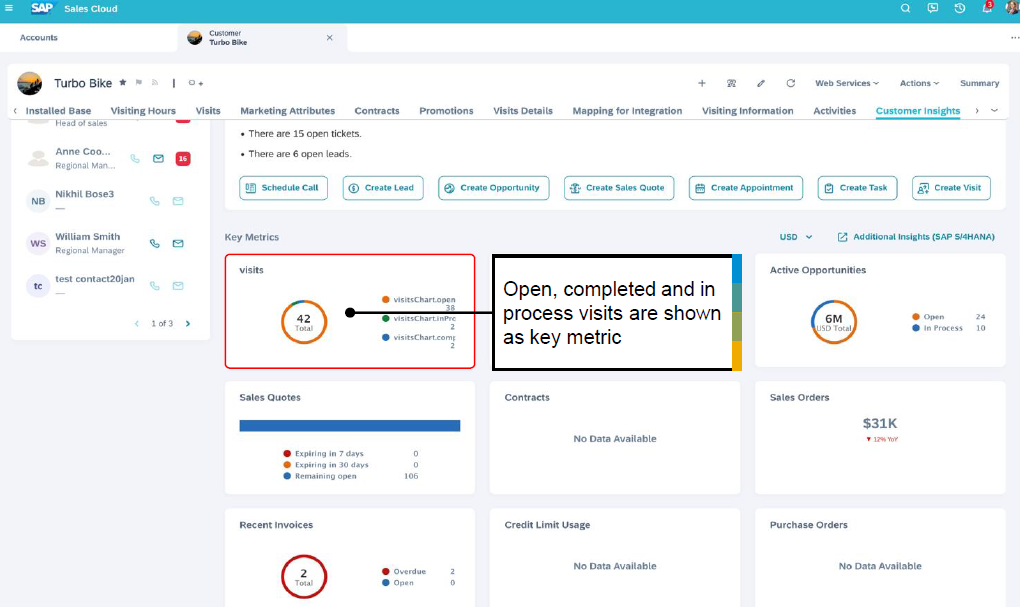Call William Smith using the phone icon

(155, 243)
